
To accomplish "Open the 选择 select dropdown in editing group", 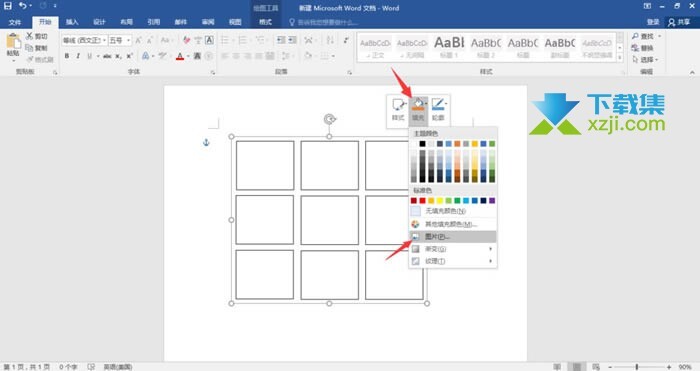I will click(x=646, y=59).
